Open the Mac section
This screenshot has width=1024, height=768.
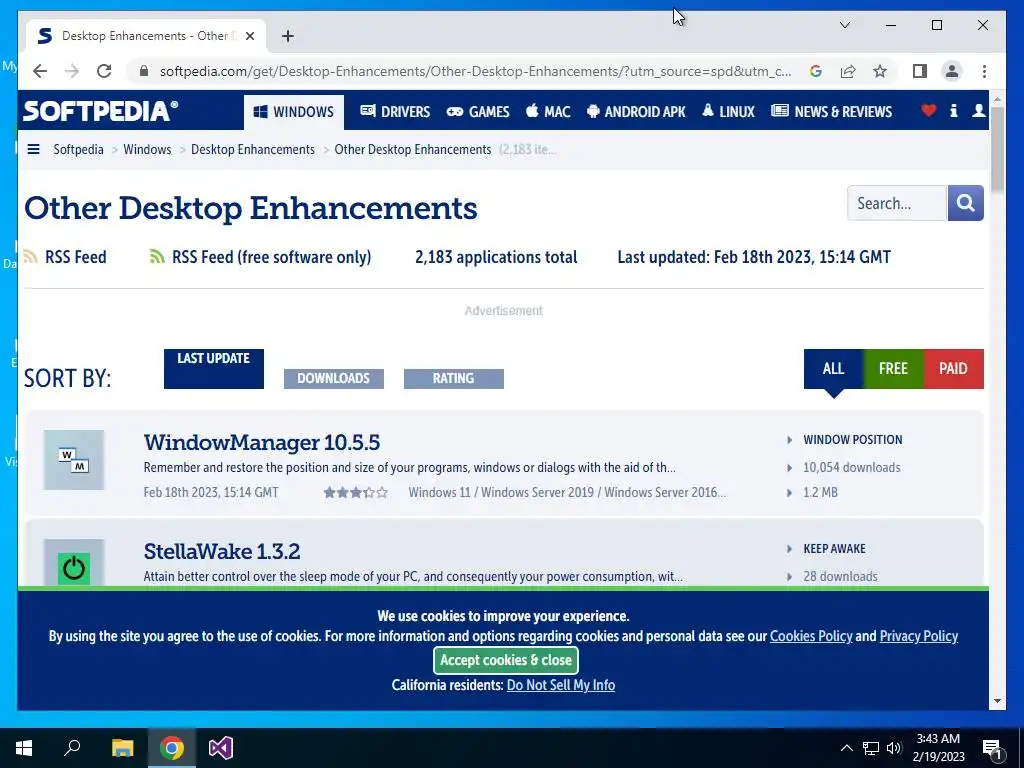(x=548, y=112)
